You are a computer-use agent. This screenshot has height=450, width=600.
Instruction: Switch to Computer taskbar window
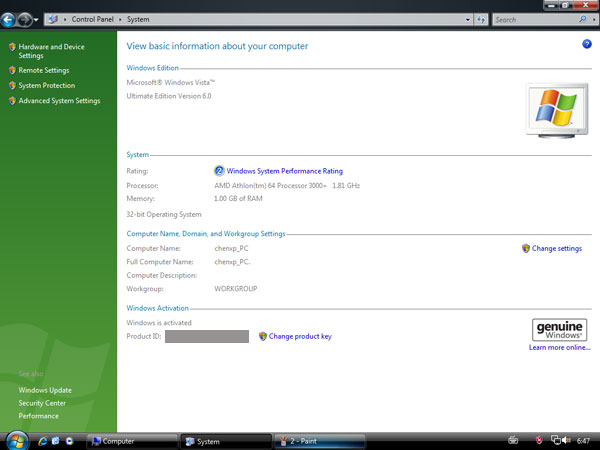point(132,441)
